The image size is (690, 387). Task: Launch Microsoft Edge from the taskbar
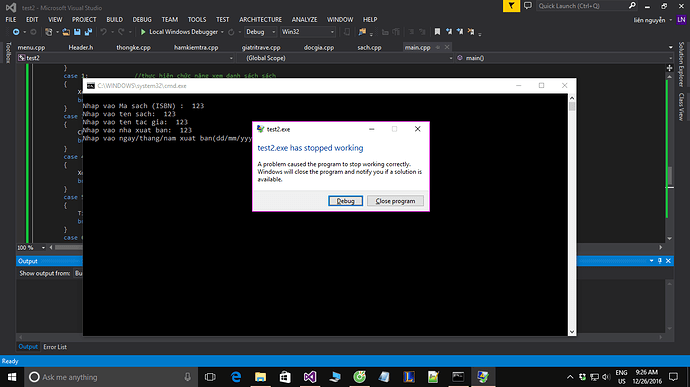236,377
